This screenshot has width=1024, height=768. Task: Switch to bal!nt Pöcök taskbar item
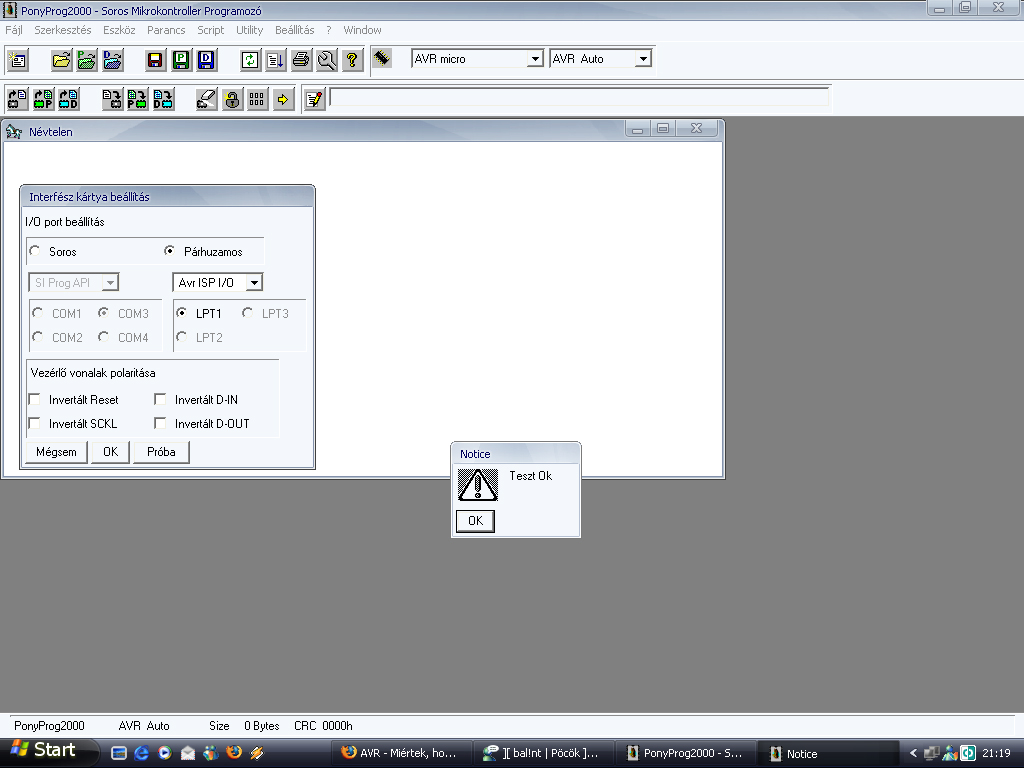point(542,753)
